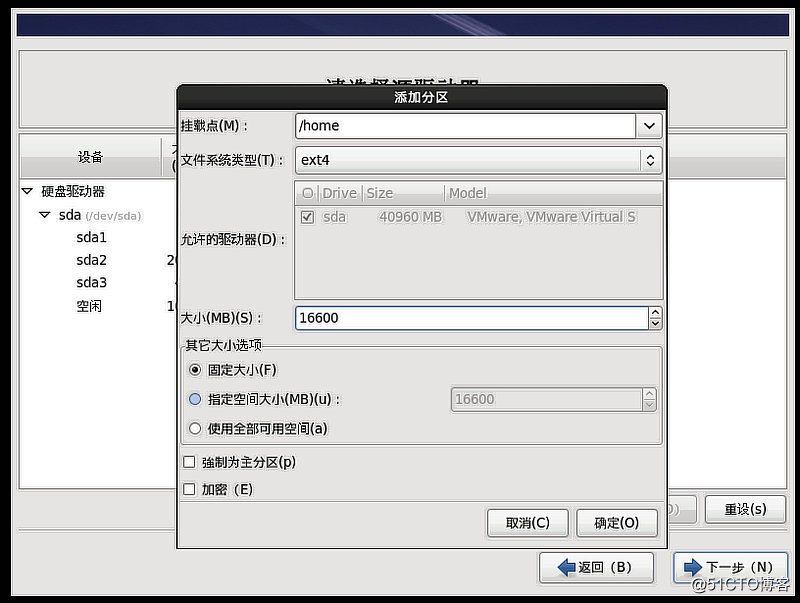Toggle the sda drive checkbox

pyautogui.click(x=307, y=217)
